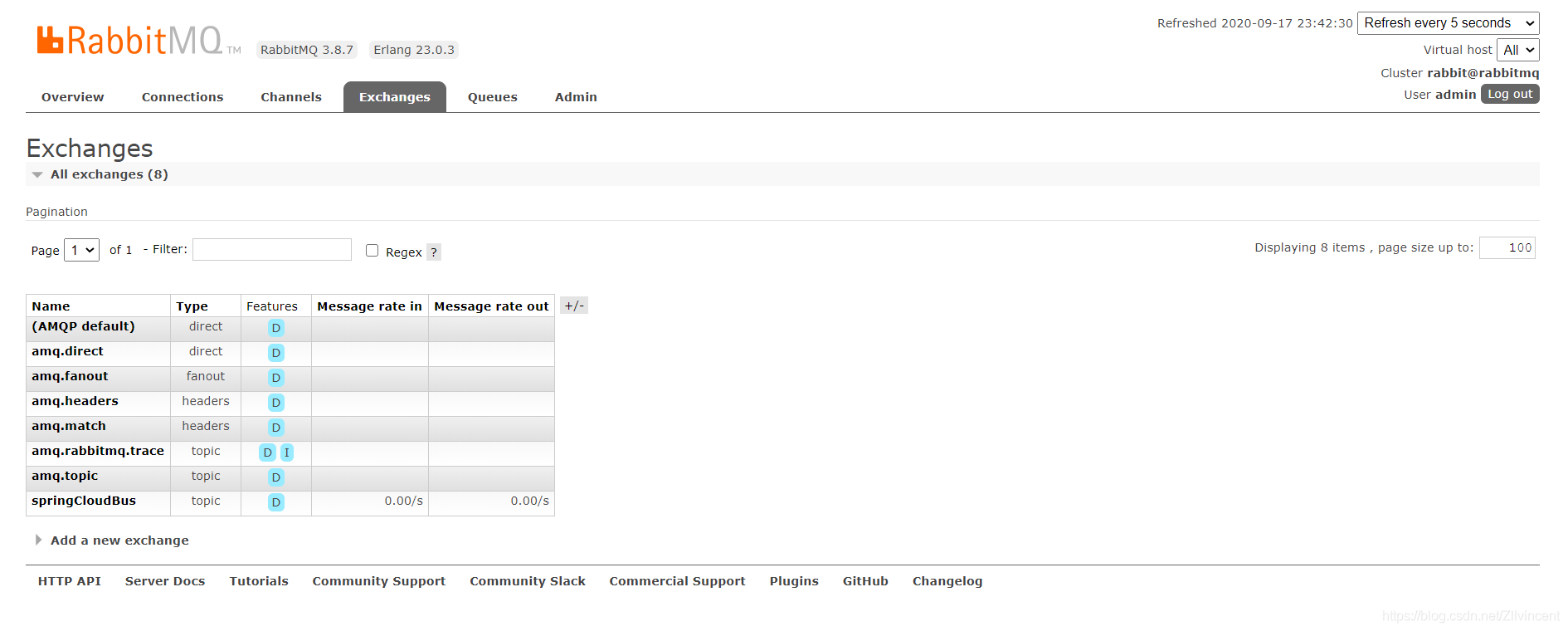Click the D badge for amq.topic
1568x631 pixels.
coord(276,477)
